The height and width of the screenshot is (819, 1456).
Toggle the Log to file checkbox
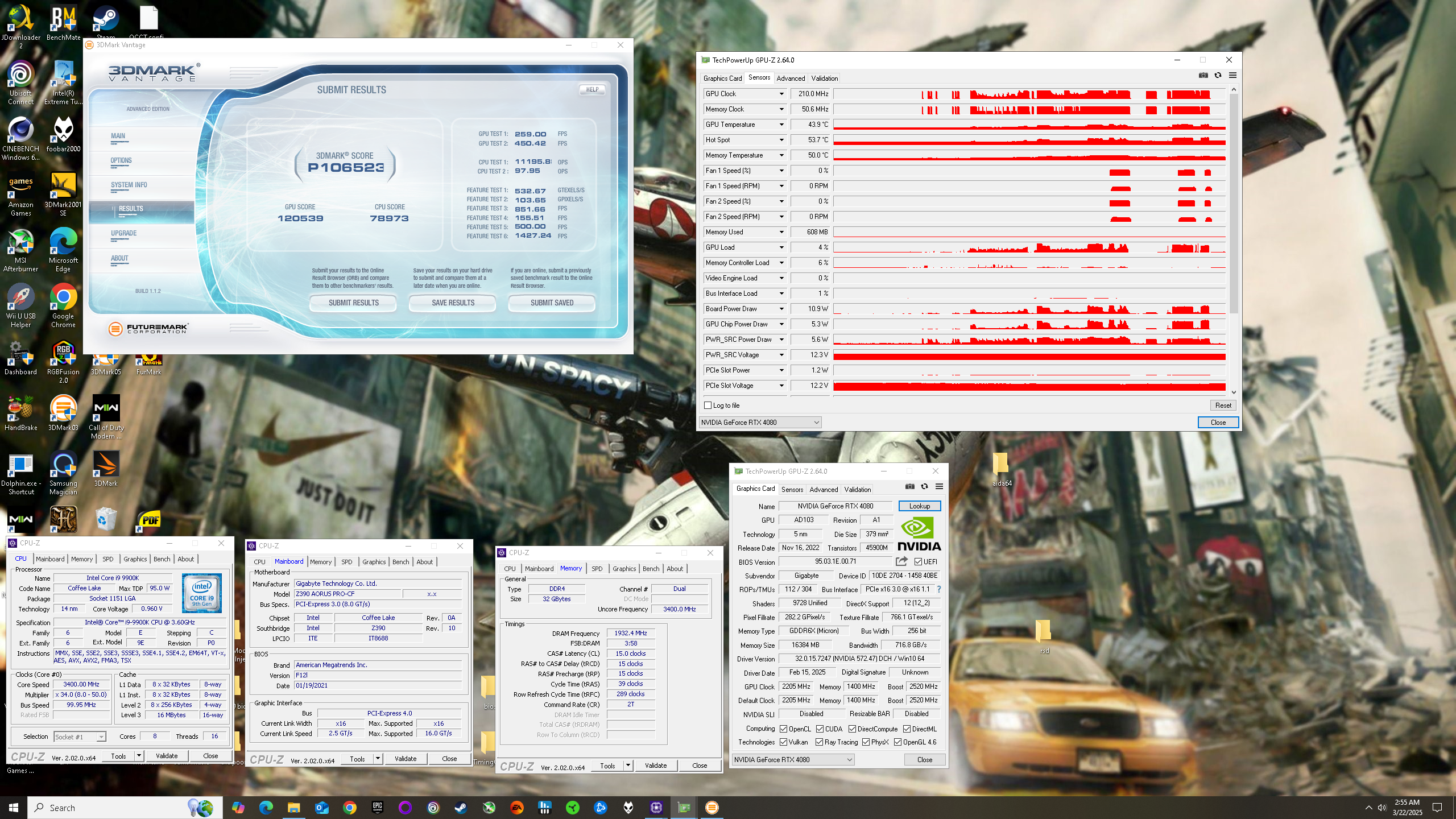point(708,406)
